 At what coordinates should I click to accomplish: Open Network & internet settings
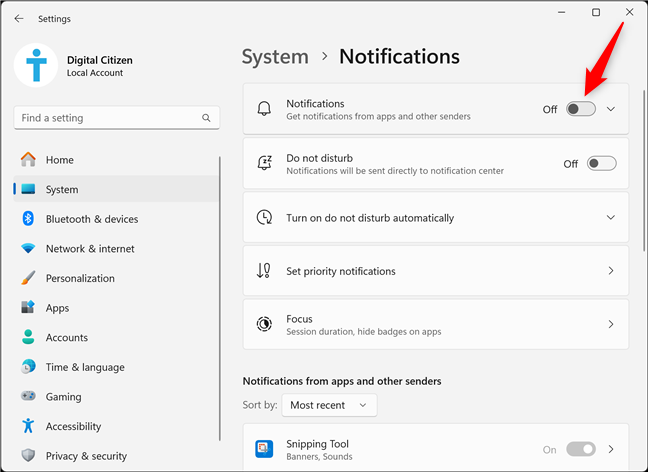click(116, 248)
